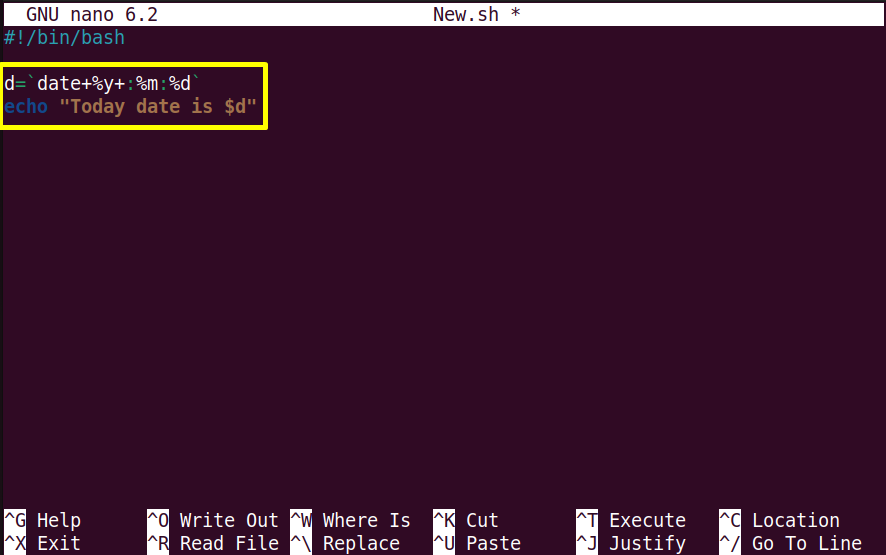The height and width of the screenshot is (555, 886).
Task: Select the ^J Justify shortcut
Action: tap(631, 543)
